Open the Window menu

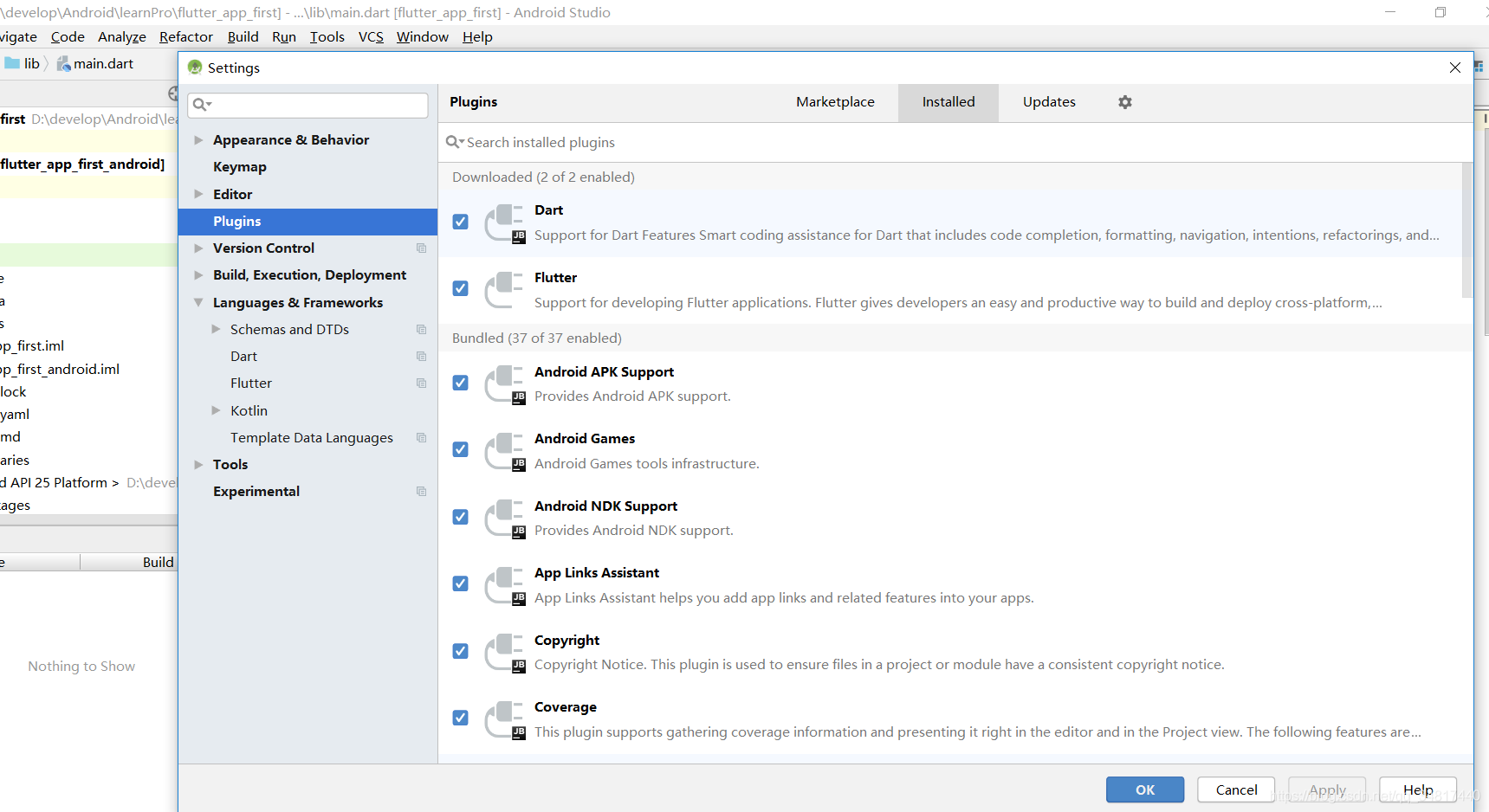pyautogui.click(x=422, y=36)
